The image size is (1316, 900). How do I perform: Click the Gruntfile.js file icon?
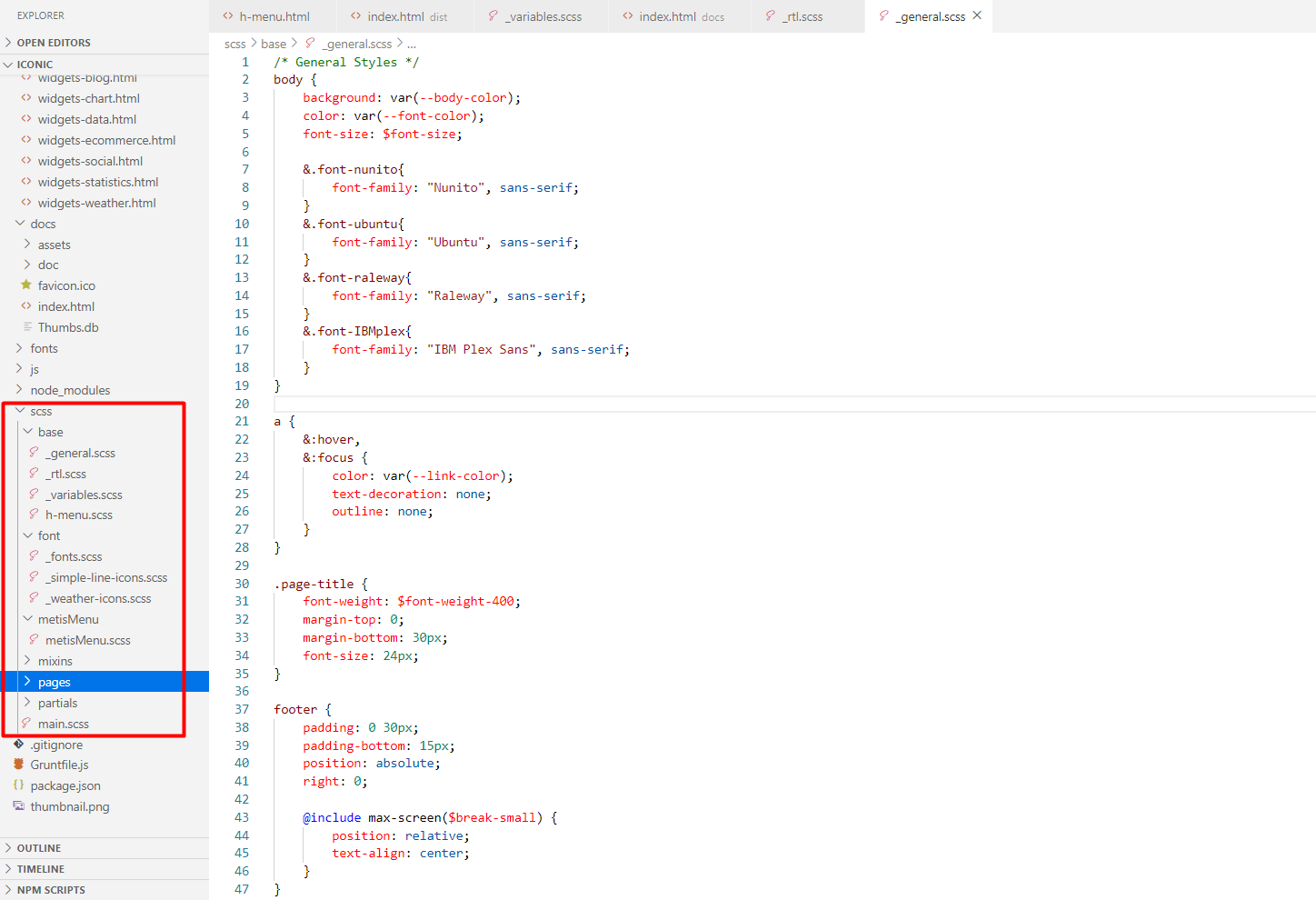tap(19, 765)
